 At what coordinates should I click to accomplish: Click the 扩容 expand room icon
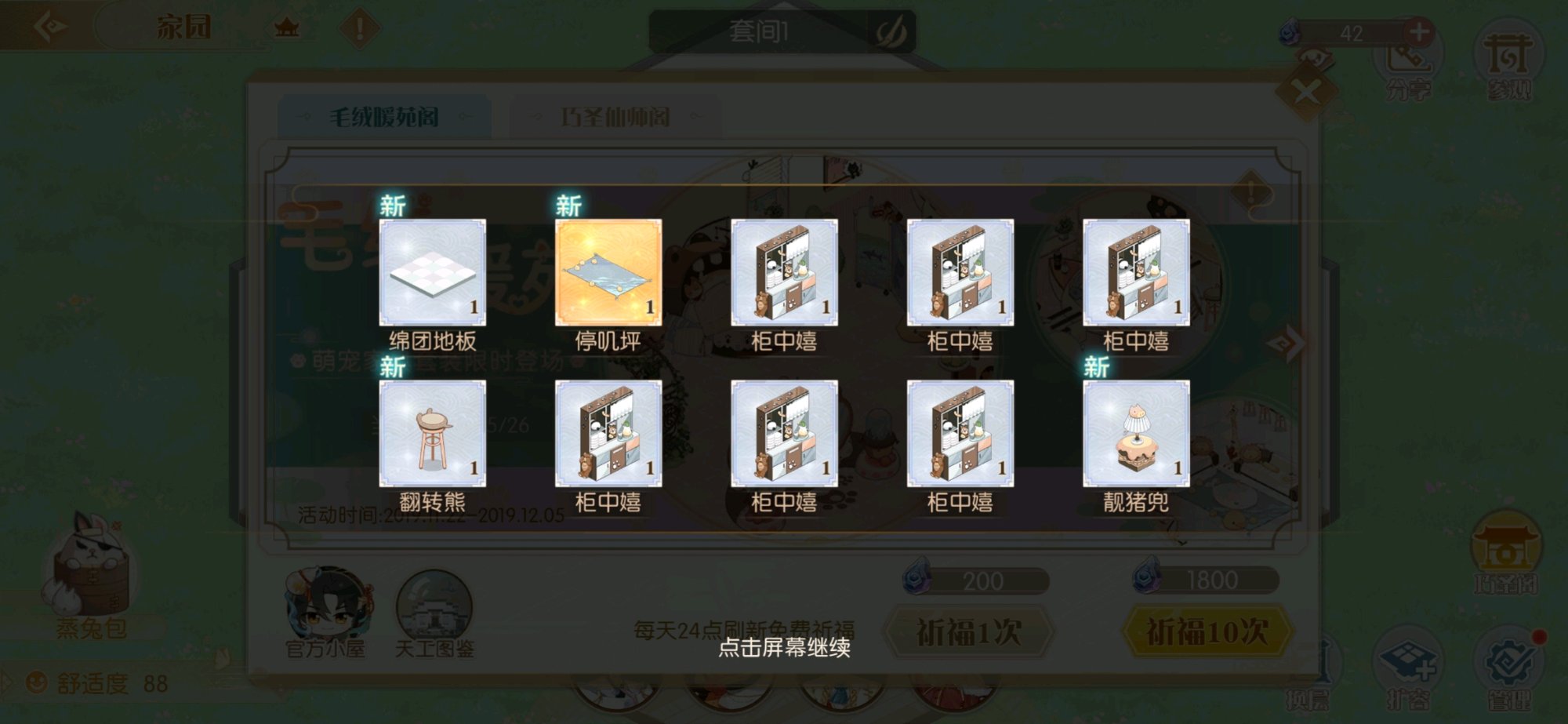pos(1408,668)
